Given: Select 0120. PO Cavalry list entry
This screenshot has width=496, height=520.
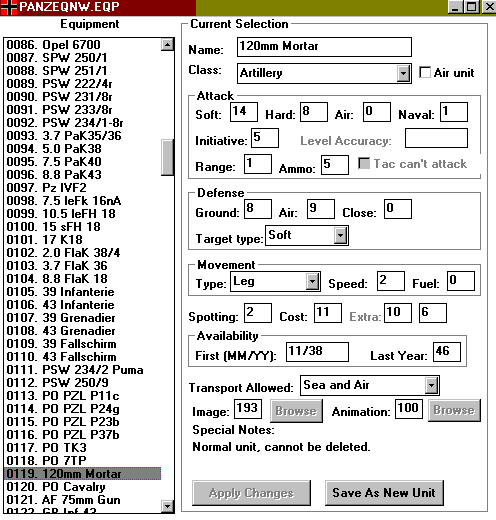Looking at the screenshot, I should pos(83,487).
